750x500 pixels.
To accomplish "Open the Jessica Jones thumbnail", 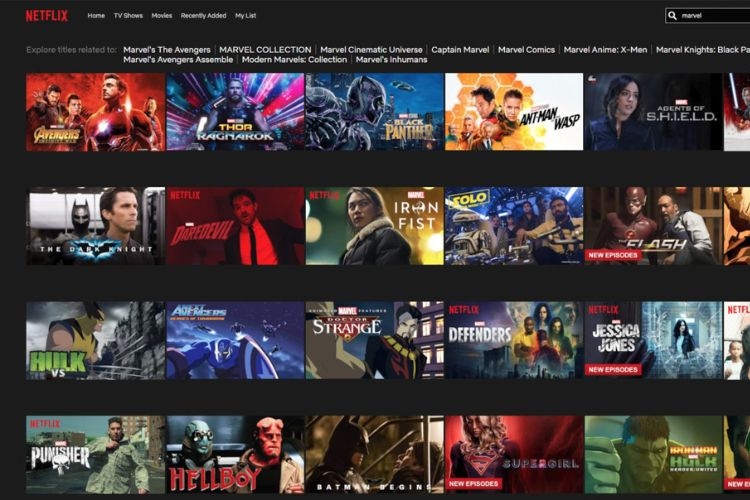I will [x=653, y=340].
